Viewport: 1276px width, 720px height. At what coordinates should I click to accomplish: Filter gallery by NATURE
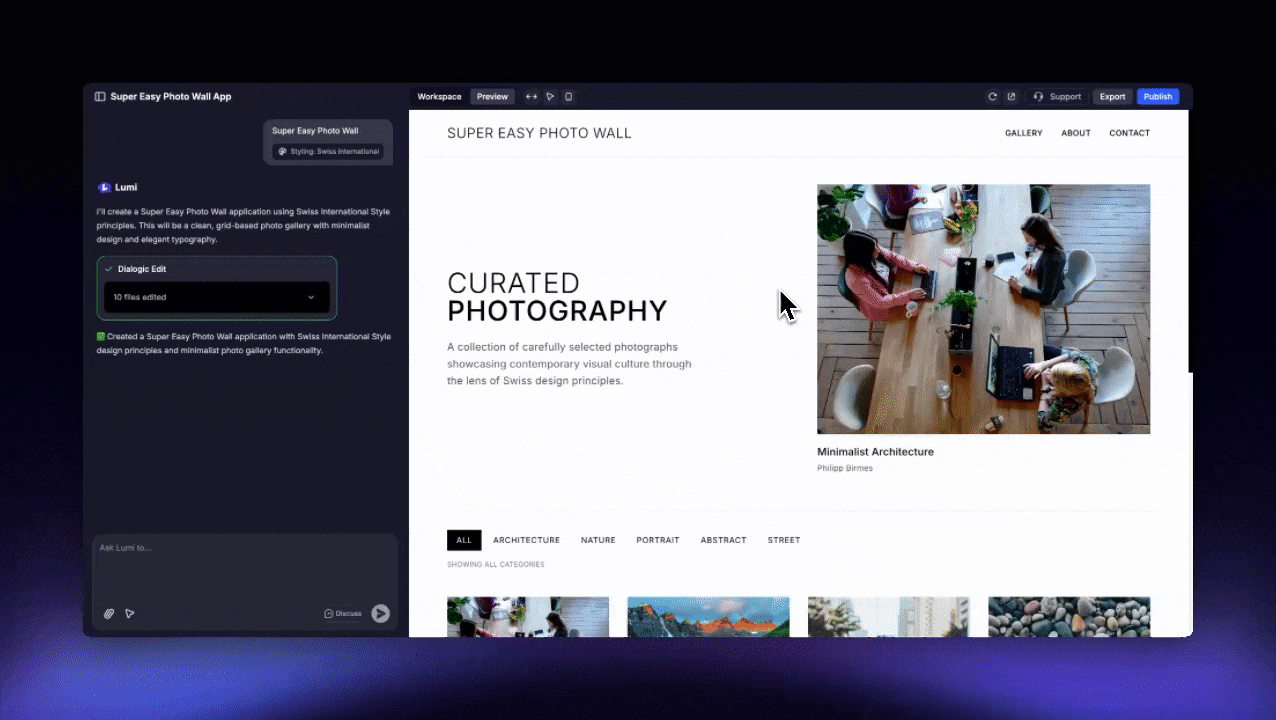[598, 540]
